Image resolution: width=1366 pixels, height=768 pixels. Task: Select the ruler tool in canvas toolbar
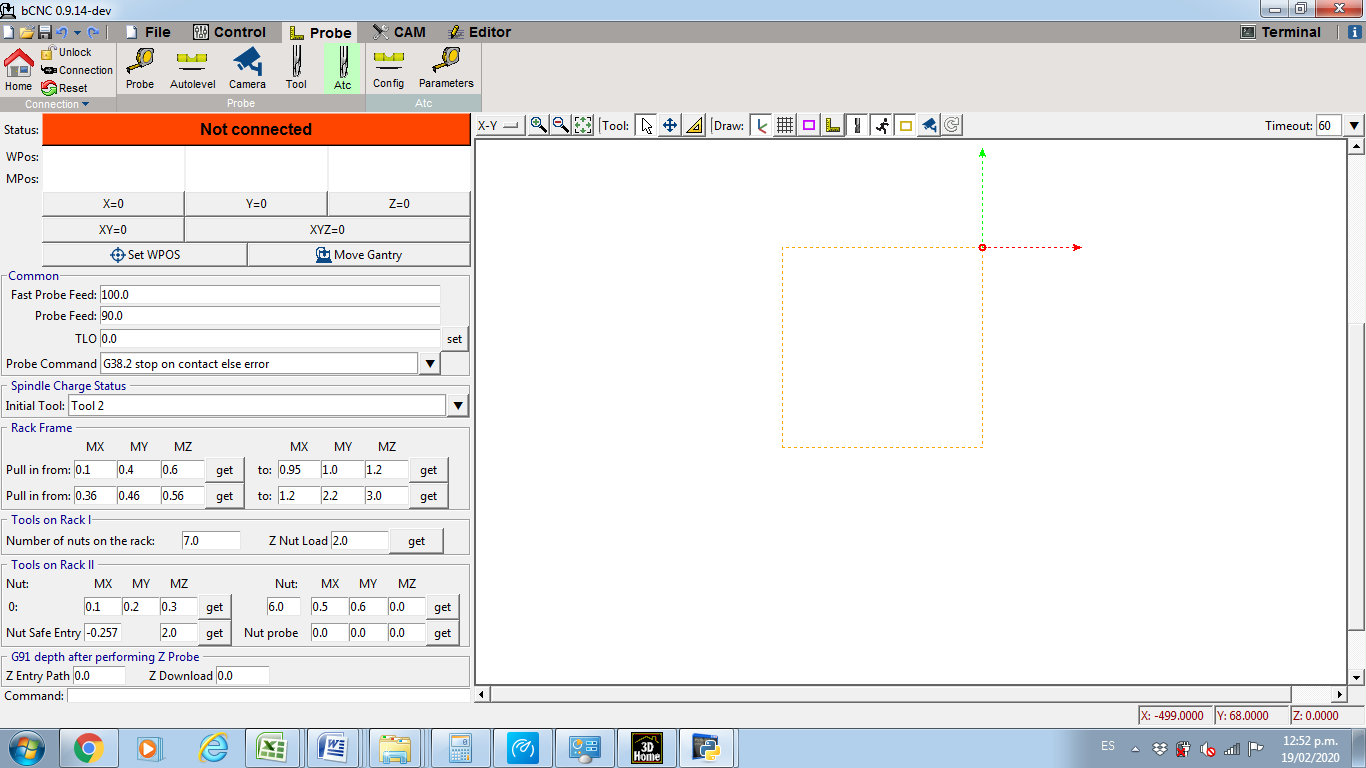tap(694, 125)
